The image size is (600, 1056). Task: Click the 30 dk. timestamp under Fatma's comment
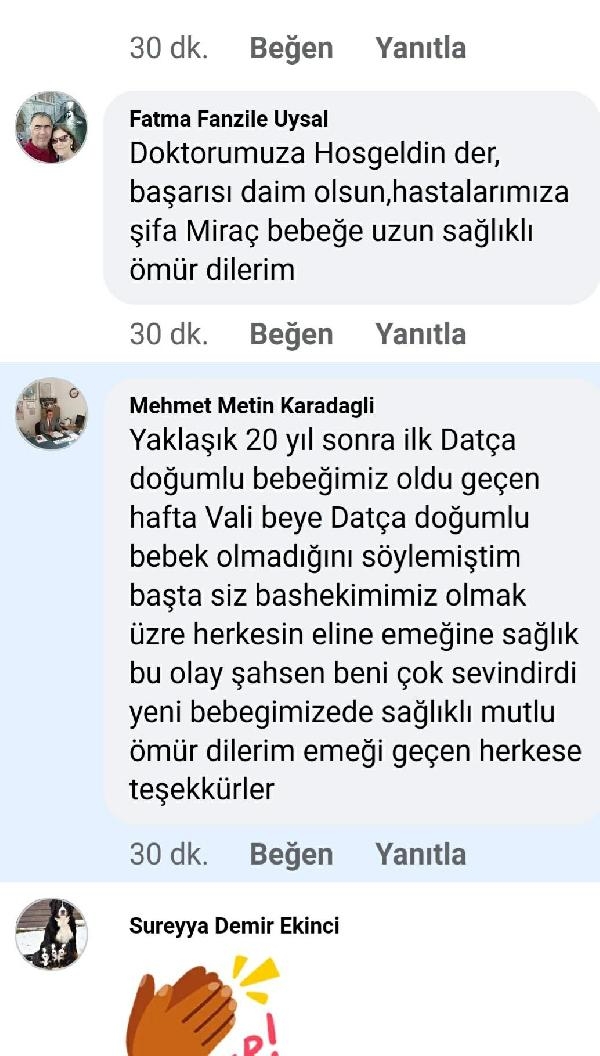click(x=168, y=334)
